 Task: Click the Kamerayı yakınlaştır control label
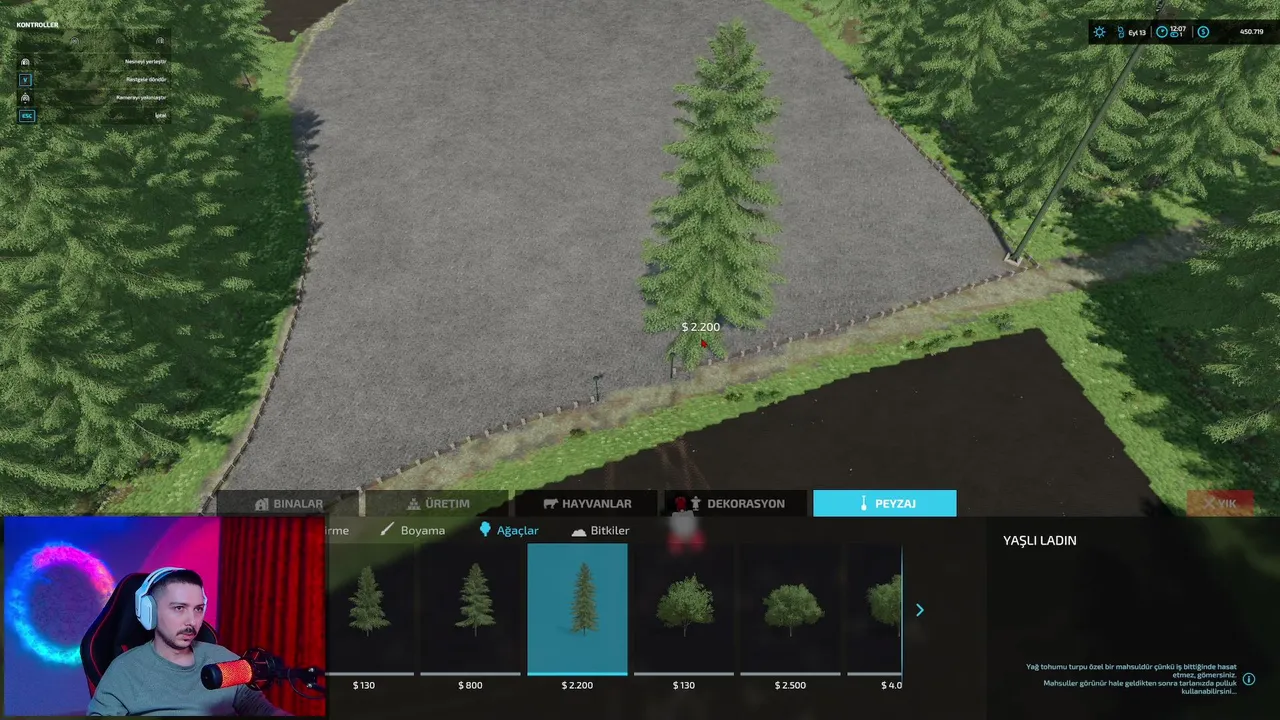141,97
